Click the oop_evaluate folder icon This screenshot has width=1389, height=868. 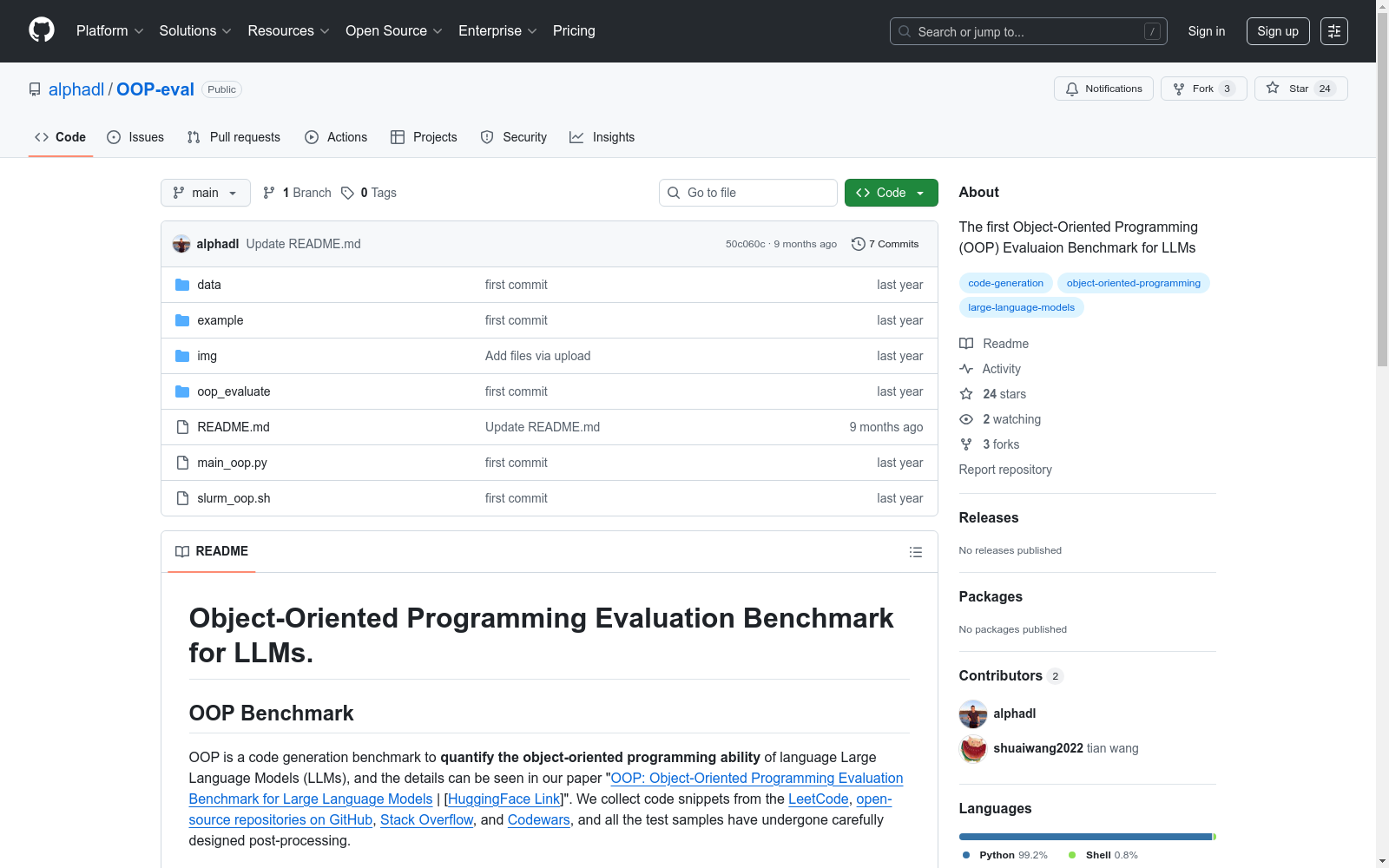coord(182,391)
